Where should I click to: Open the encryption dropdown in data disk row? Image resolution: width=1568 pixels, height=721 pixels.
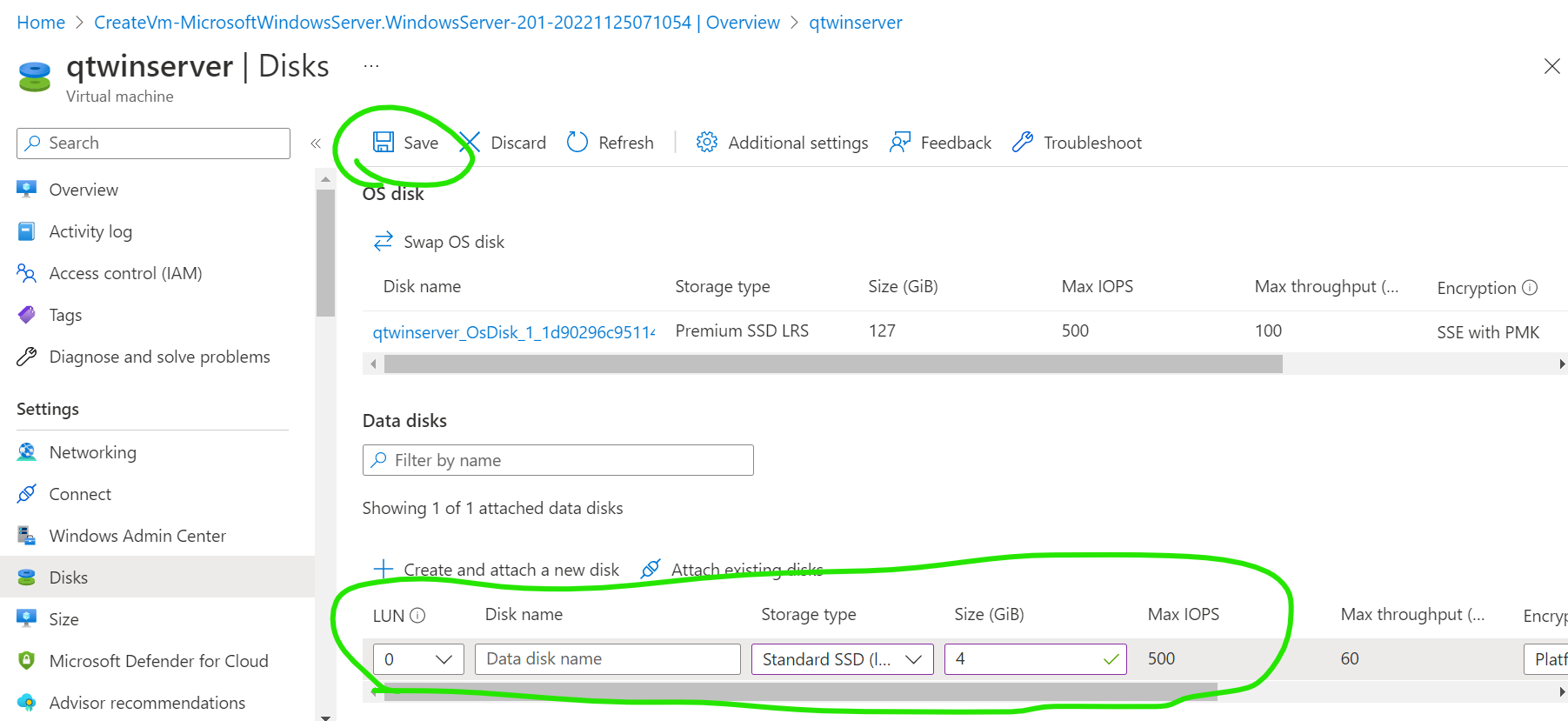1545,659
